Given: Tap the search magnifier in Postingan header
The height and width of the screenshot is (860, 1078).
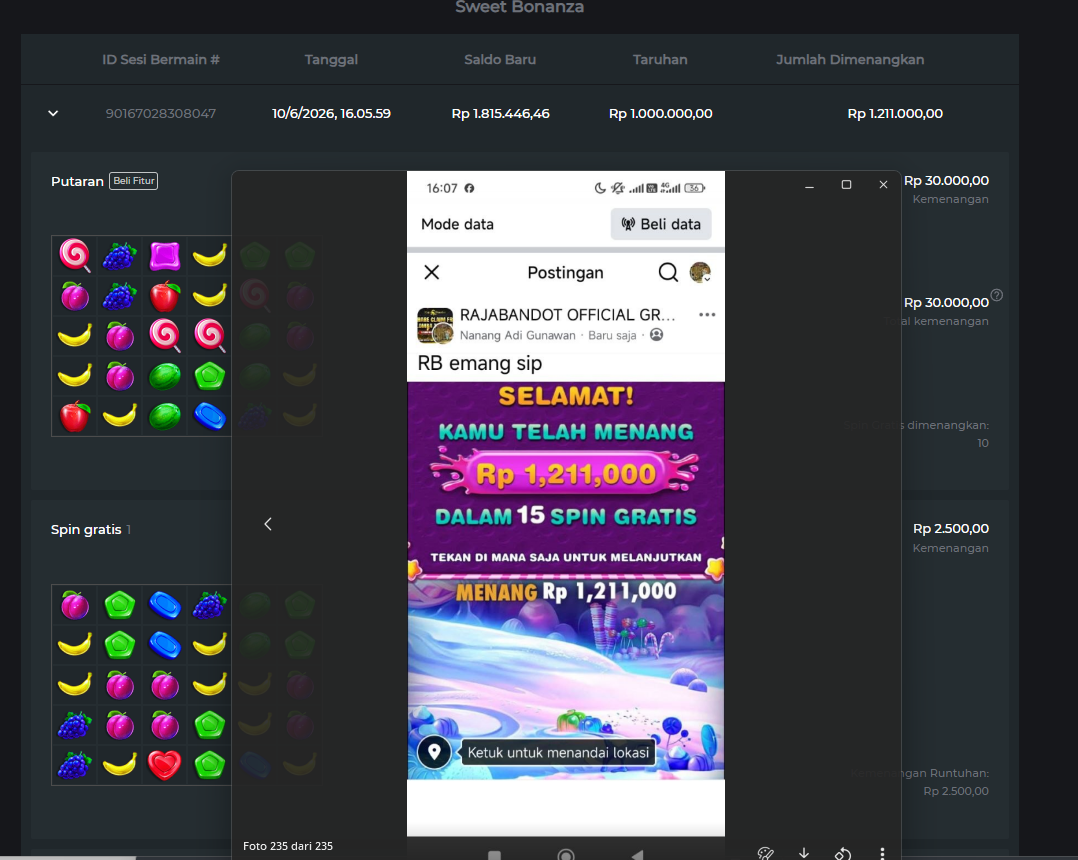Looking at the screenshot, I should click(668, 272).
